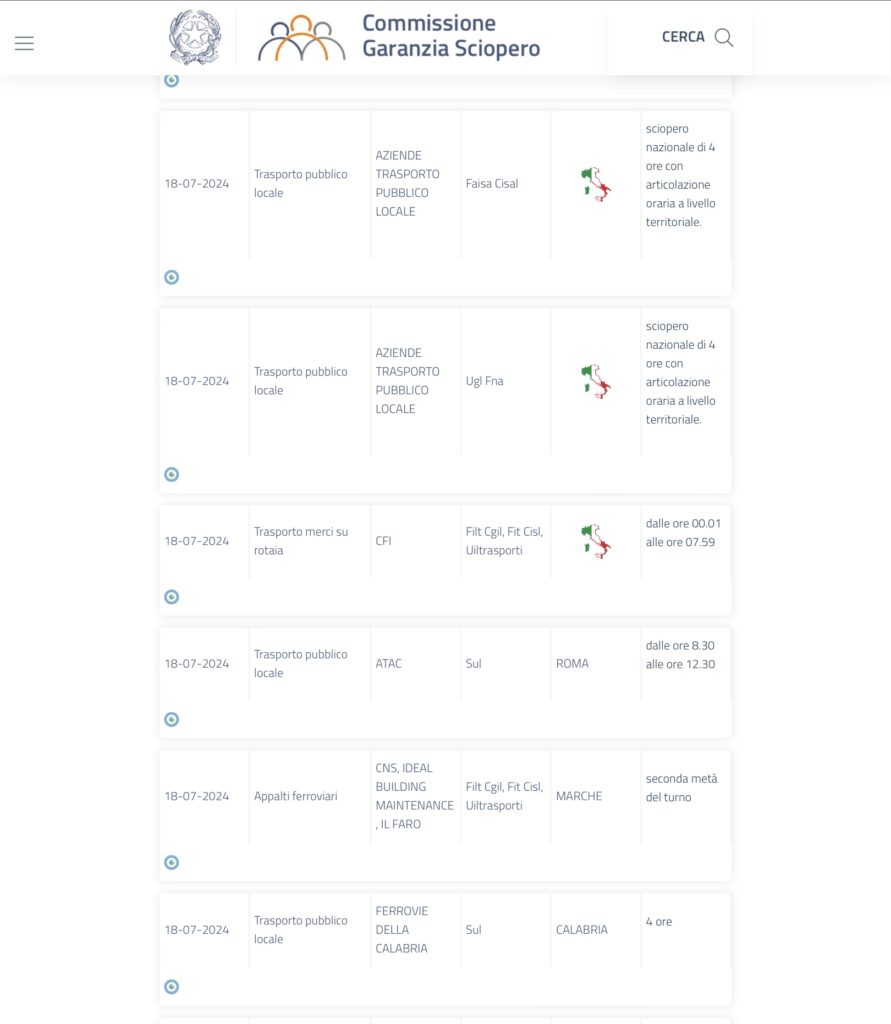The width and height of the screenshot is (891, 1024).
Task: Select the 'MARCHE' location cell
Action: coord(579,796)
